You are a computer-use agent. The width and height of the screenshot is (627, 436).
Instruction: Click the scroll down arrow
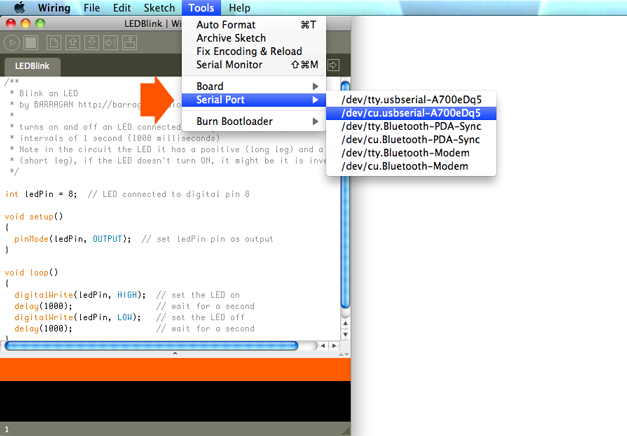tap(345, 334)
